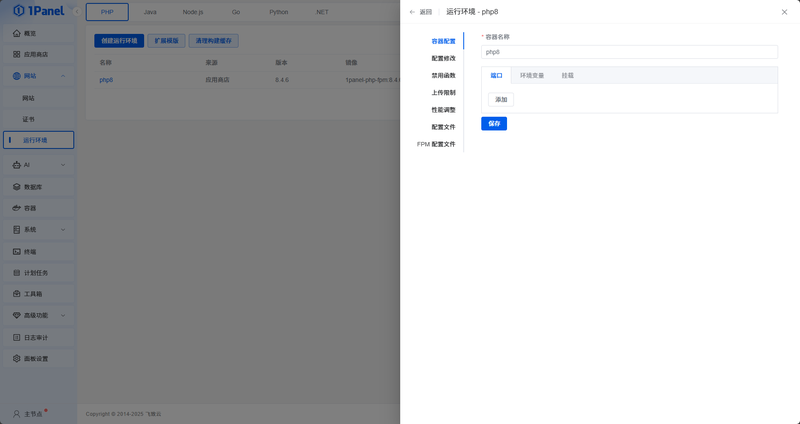Viewport: 800px width, 424px height.
Task: Switch to the Python tab
Action: 279,12
